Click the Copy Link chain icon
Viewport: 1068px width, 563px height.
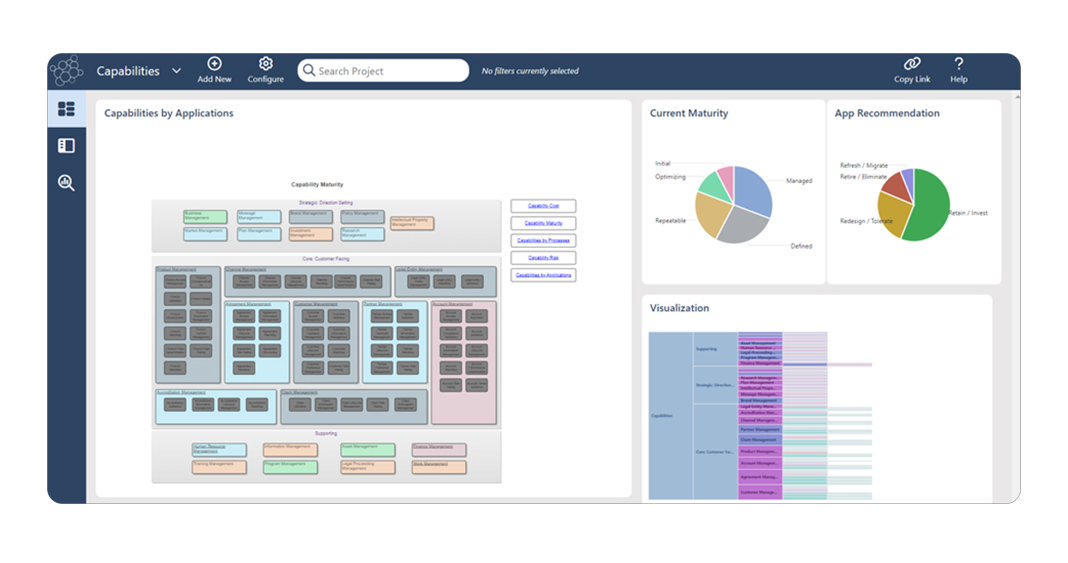(911, 64)
